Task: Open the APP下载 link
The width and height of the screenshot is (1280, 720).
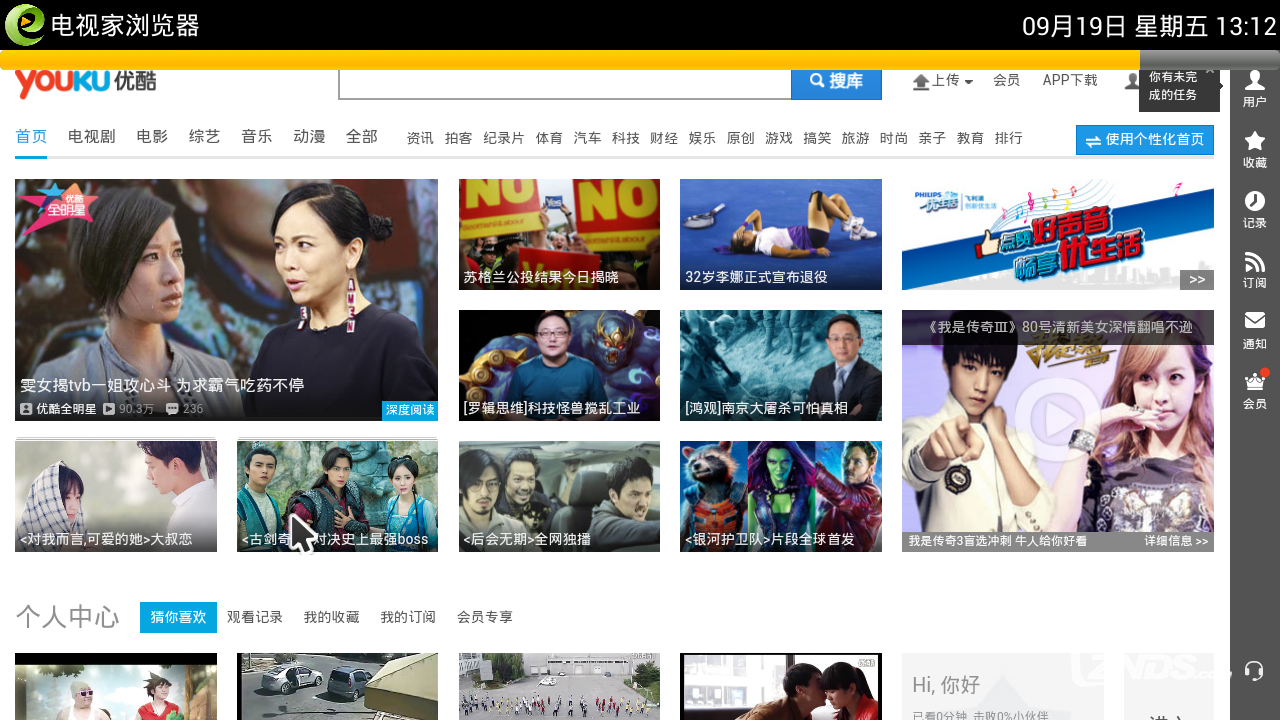Action: [x=1069, y=81]
